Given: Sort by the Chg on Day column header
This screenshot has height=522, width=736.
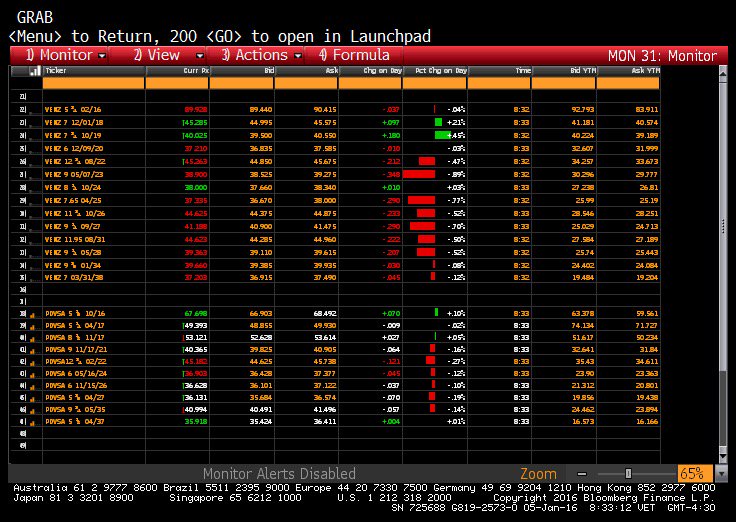Looking at the screenshot, I should [370, 71].
